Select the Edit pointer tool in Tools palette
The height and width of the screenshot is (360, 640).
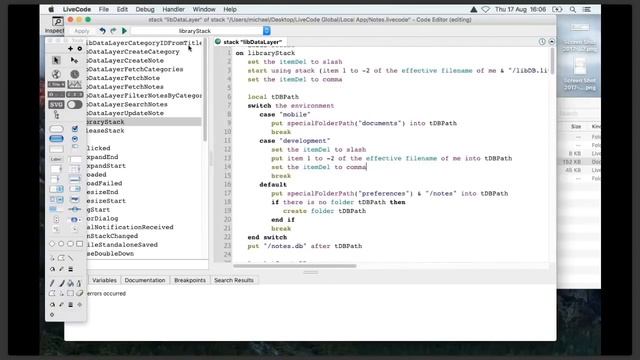tap(74, 60)
